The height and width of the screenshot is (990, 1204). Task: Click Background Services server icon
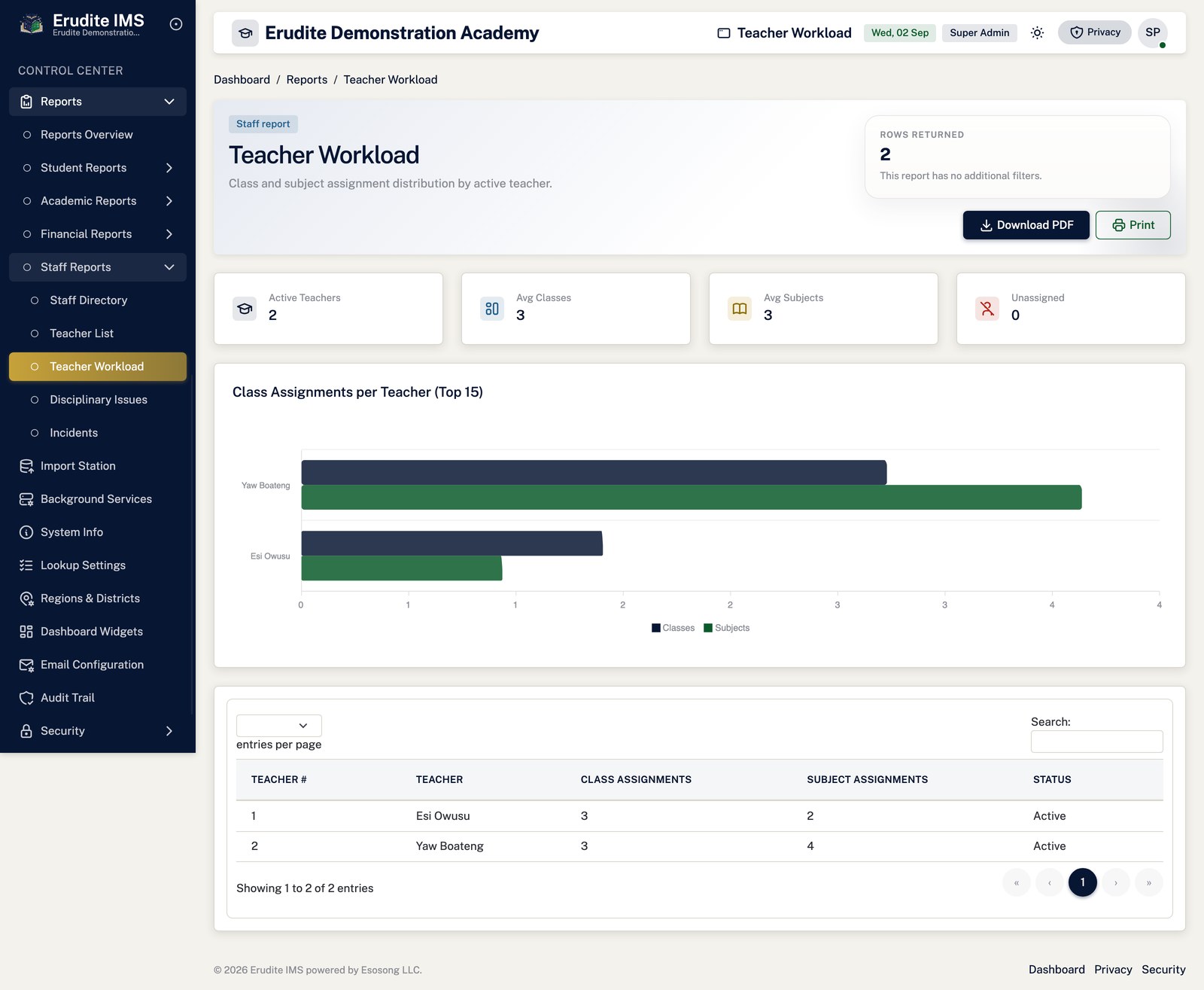click(x=26, y=499)
